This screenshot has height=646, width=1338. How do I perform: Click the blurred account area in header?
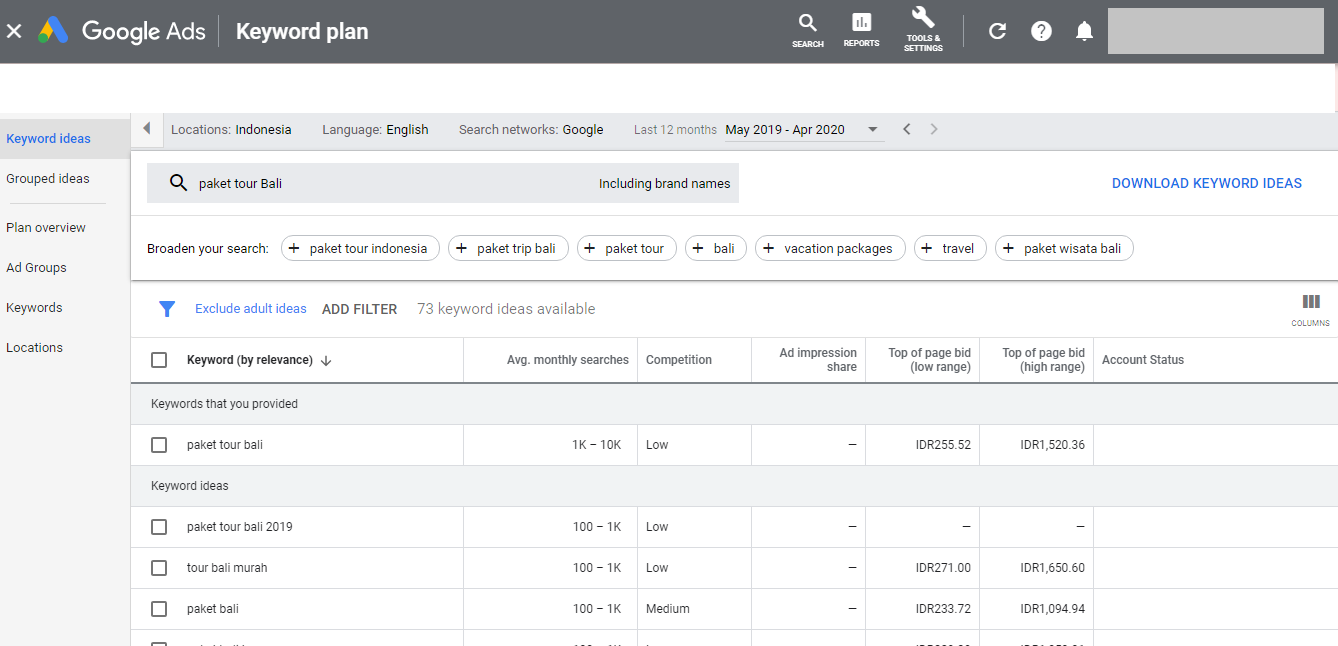click(1216, 31)
